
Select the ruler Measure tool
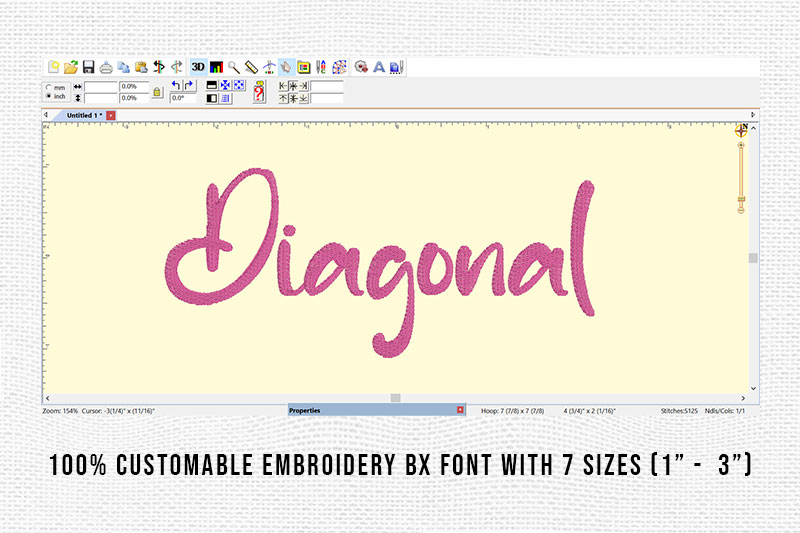coord(252,67)
